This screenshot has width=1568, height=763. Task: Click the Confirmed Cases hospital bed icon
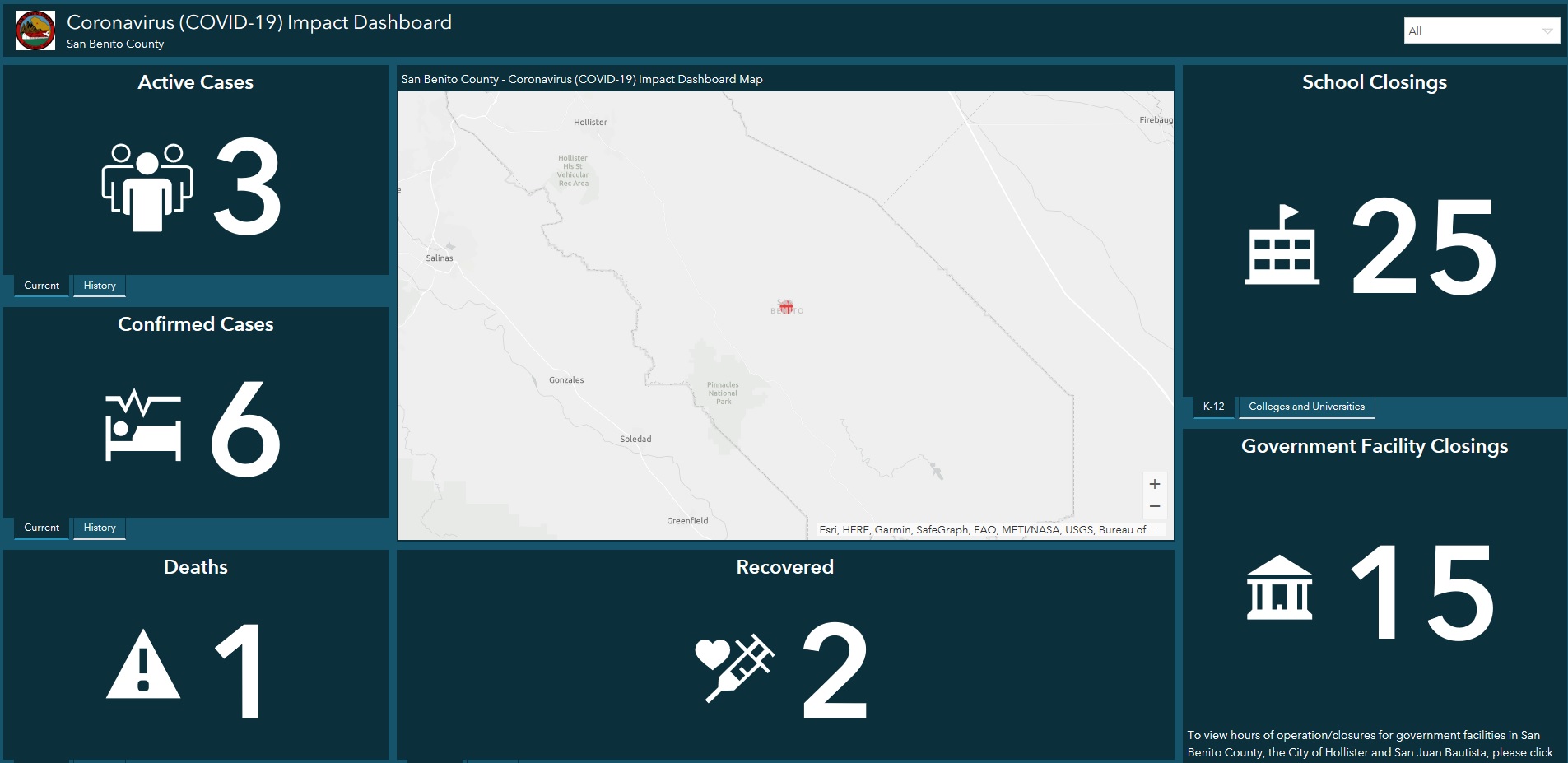(x=143, y=426)
